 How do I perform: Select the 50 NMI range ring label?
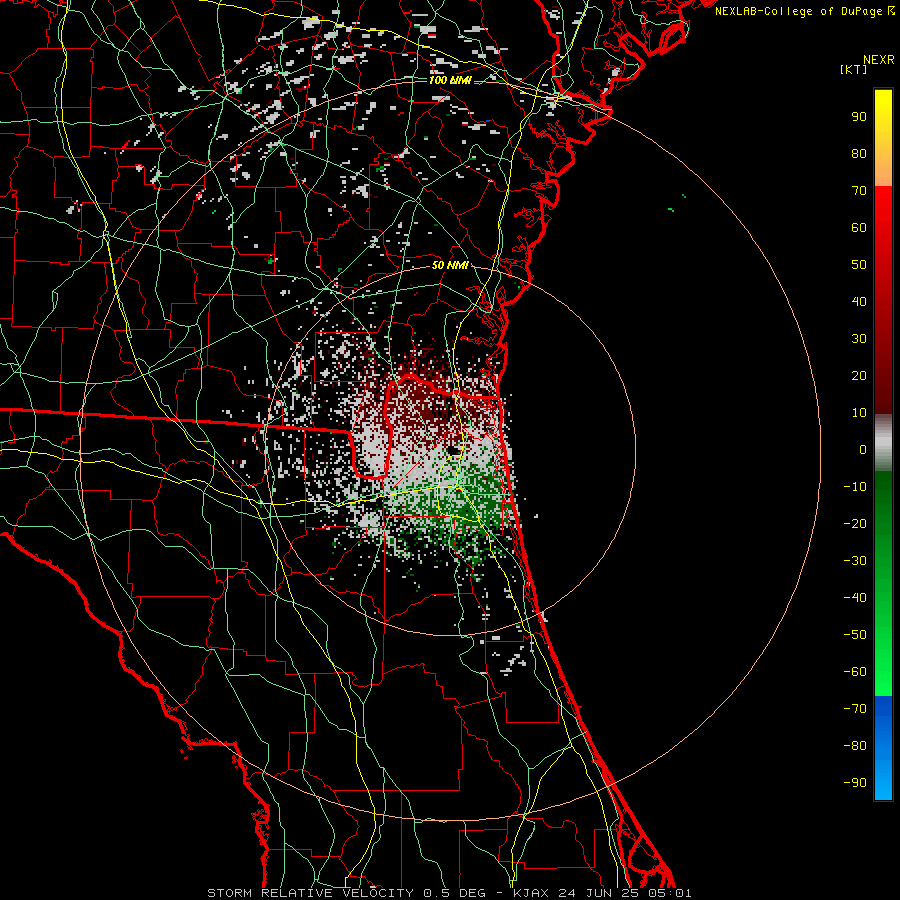pos(450,265)
